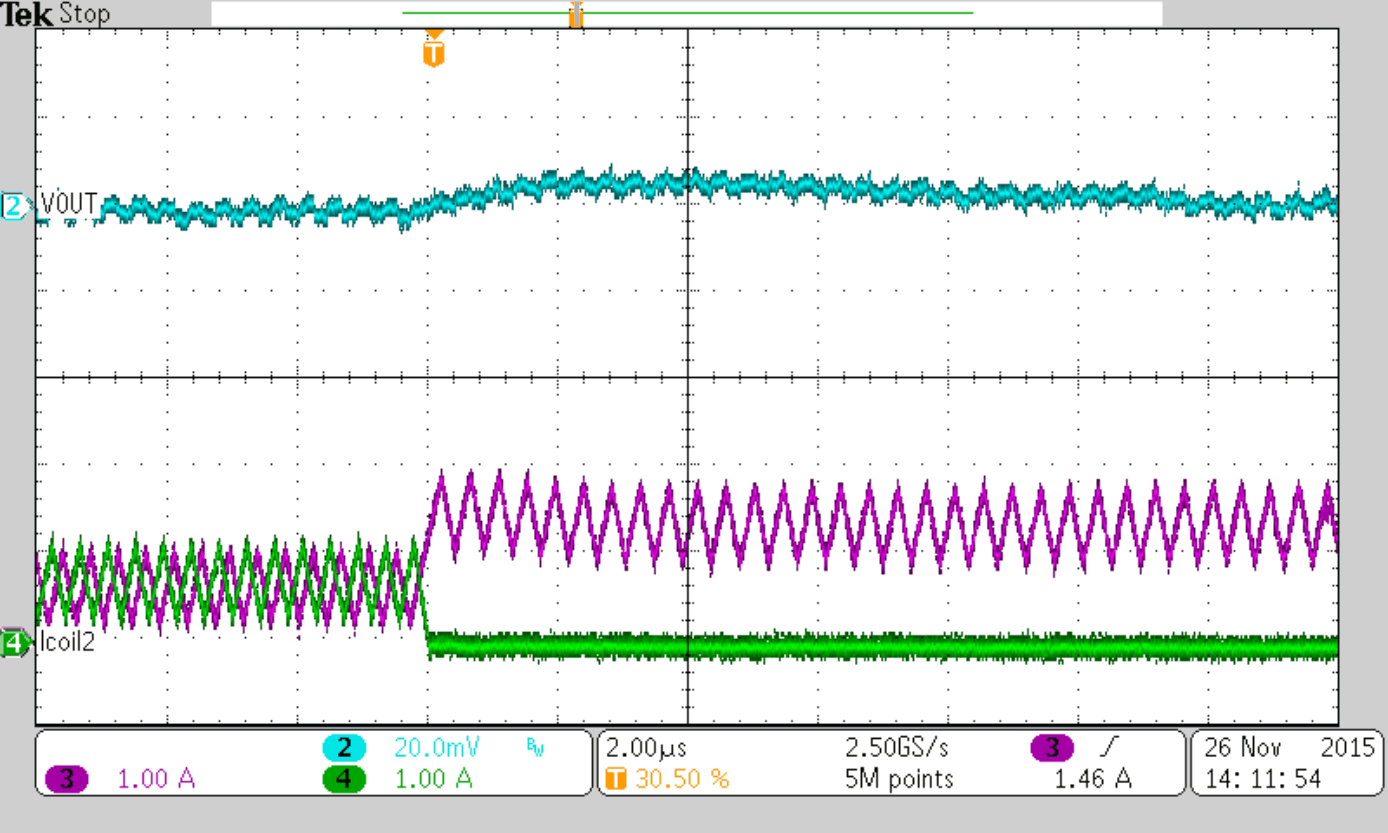Click the 1.46 A trigger level readout

pyautogui.click(x=1092, y=779)
